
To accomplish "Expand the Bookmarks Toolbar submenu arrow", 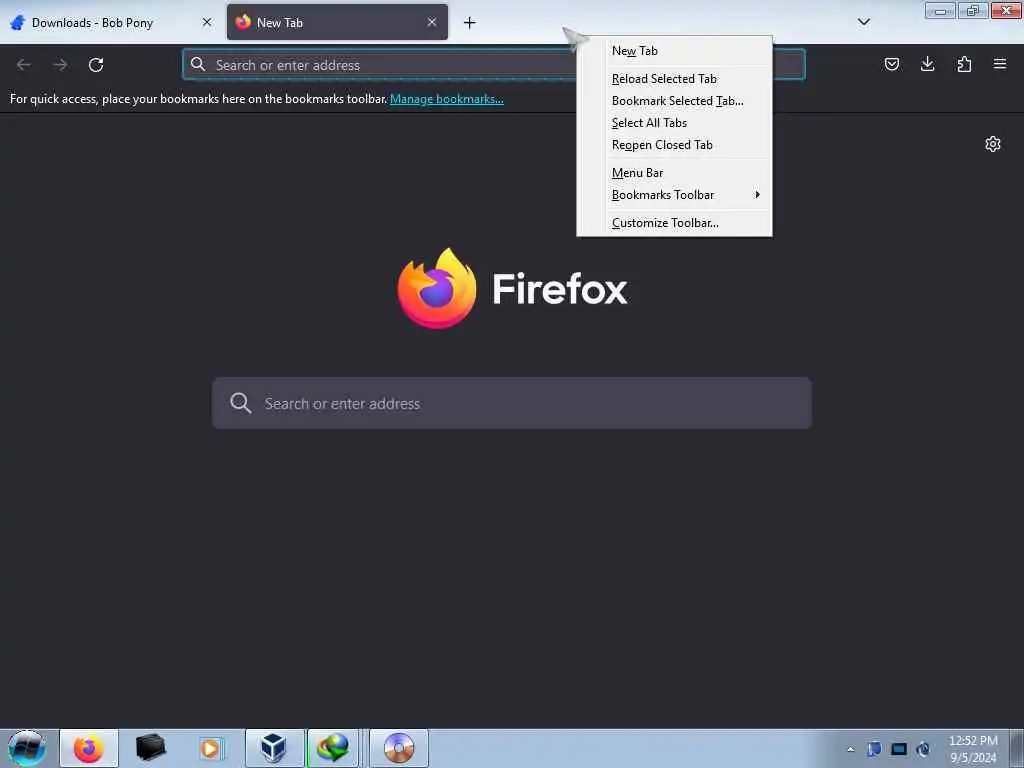I will tap(757, 195).
